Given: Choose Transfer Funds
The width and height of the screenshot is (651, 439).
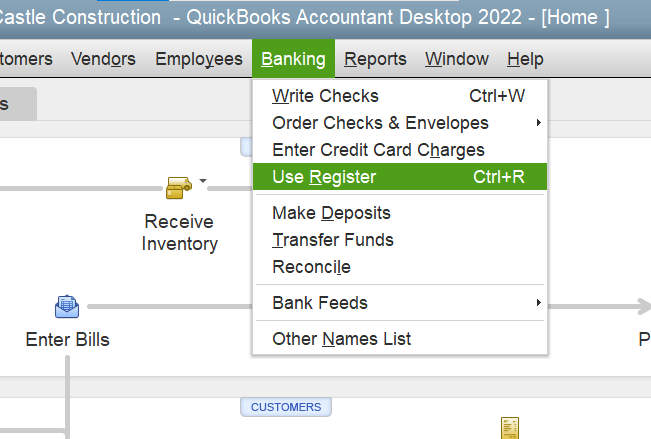Looking at the screenshot, I should click(400, 240).
